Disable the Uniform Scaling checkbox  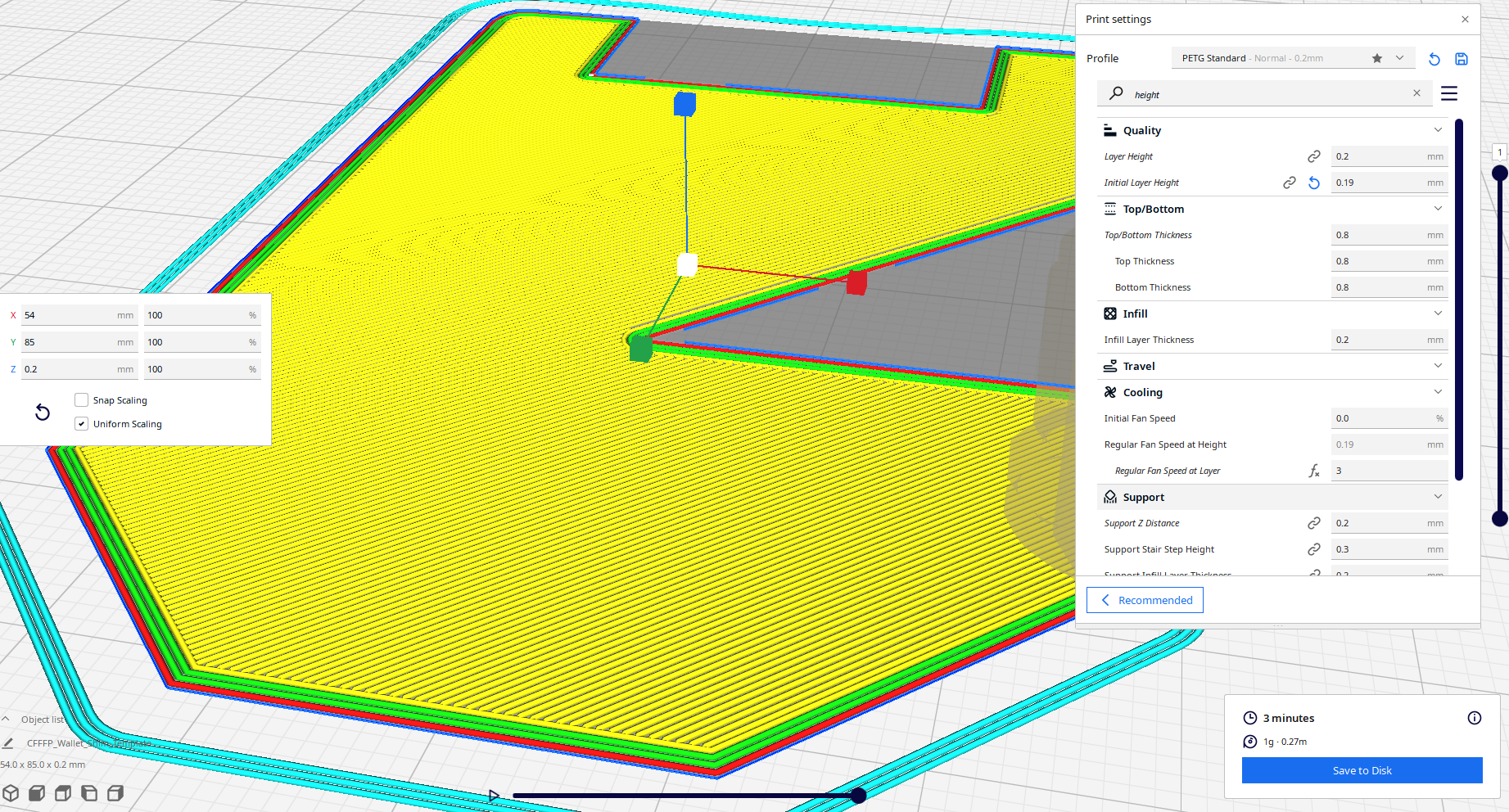81,423
